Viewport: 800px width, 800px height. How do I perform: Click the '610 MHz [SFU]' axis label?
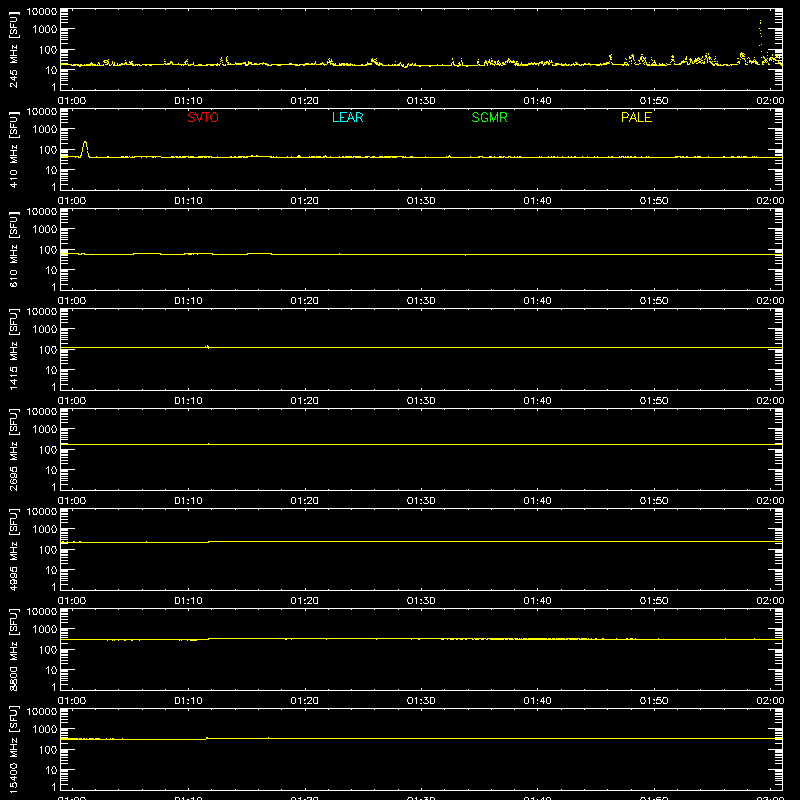click(13, 250)
